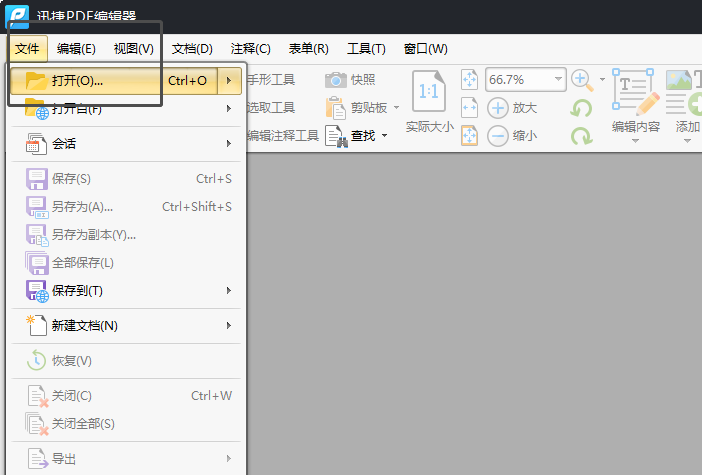
Task: Click the 关闭 document X icon
Action: [x=38, y=396]
